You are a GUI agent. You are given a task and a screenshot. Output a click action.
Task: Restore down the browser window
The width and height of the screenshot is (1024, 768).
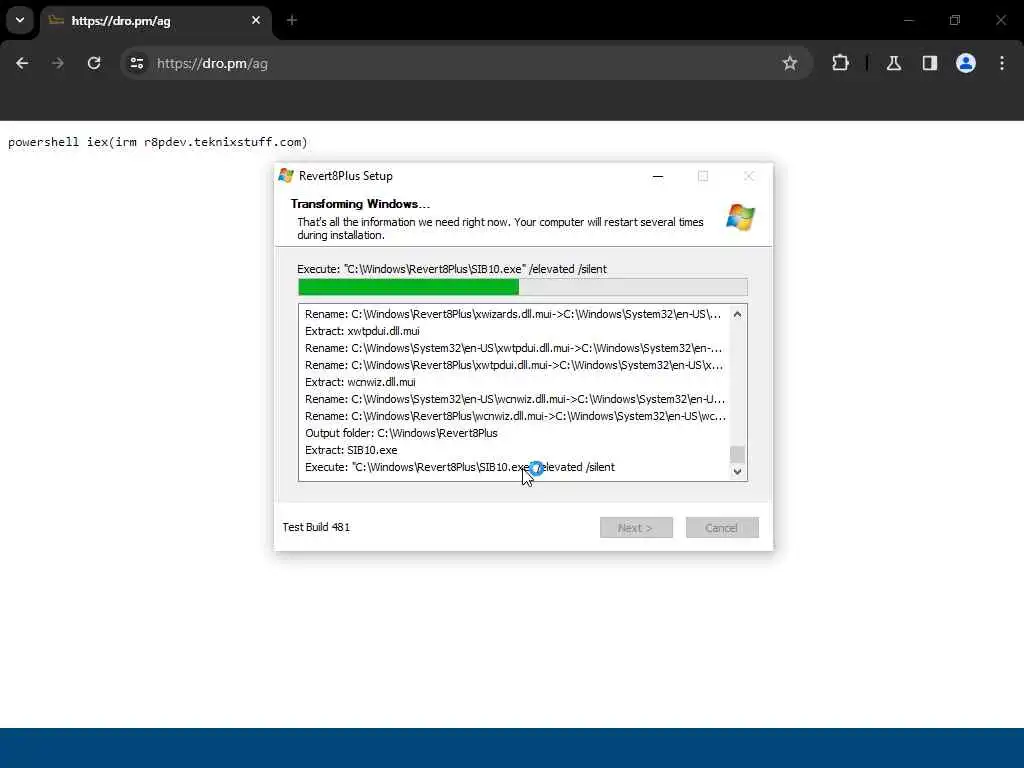tap(955, 20)
